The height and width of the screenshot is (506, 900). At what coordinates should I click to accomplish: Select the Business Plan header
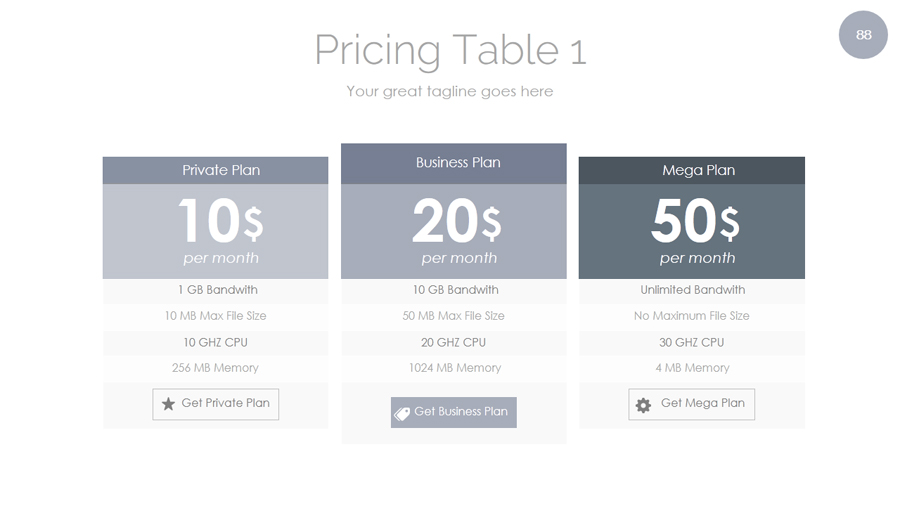pos(453,163)
